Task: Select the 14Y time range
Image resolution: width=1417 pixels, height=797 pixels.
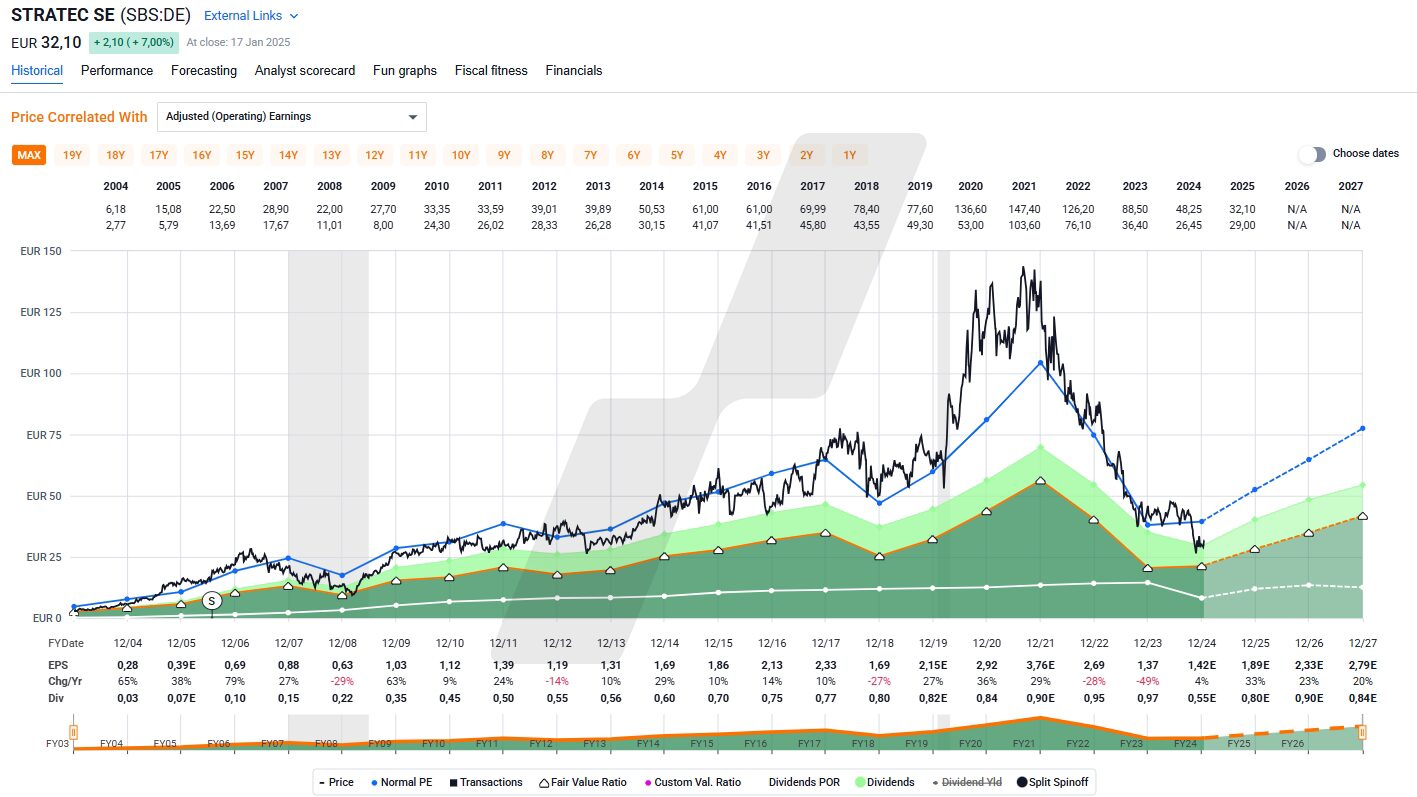Action: (x=288, y=155)
